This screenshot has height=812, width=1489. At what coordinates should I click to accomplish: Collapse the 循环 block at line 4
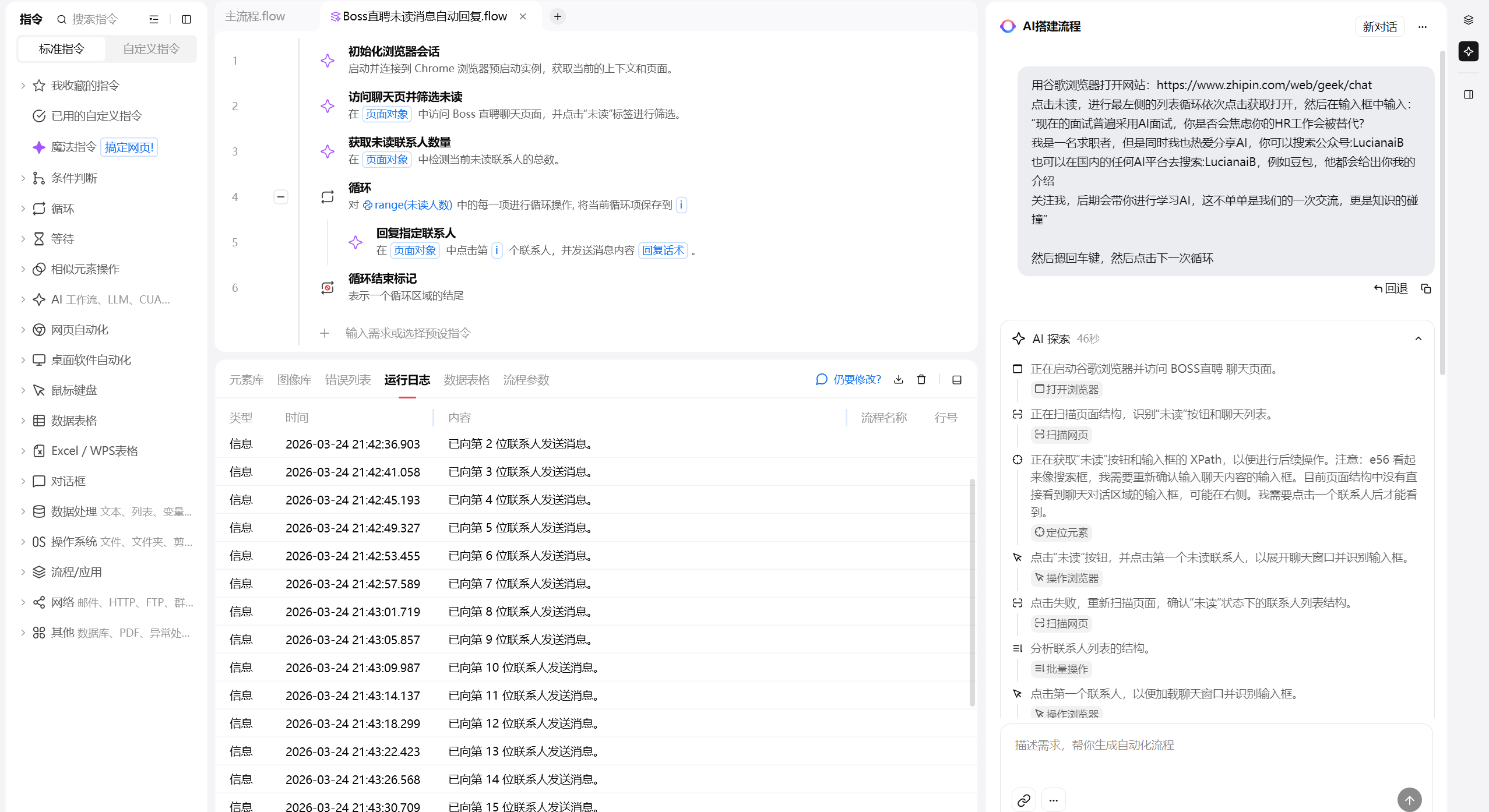coord(281,197)
